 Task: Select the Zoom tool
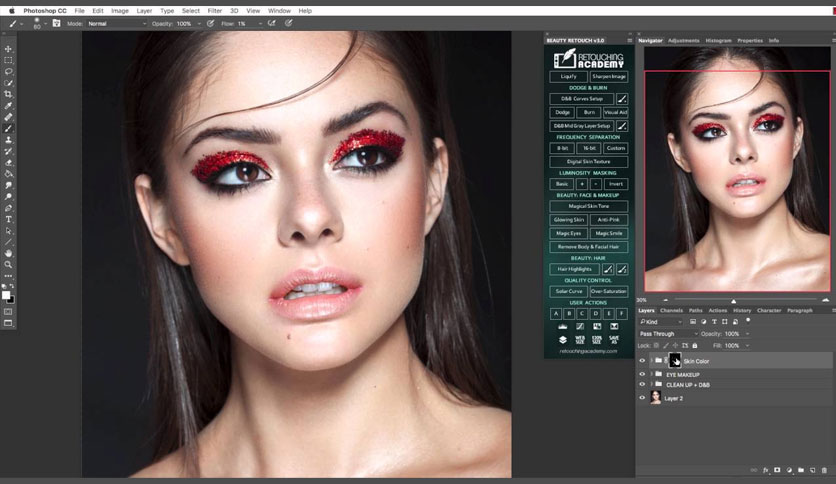pos(9,264)
